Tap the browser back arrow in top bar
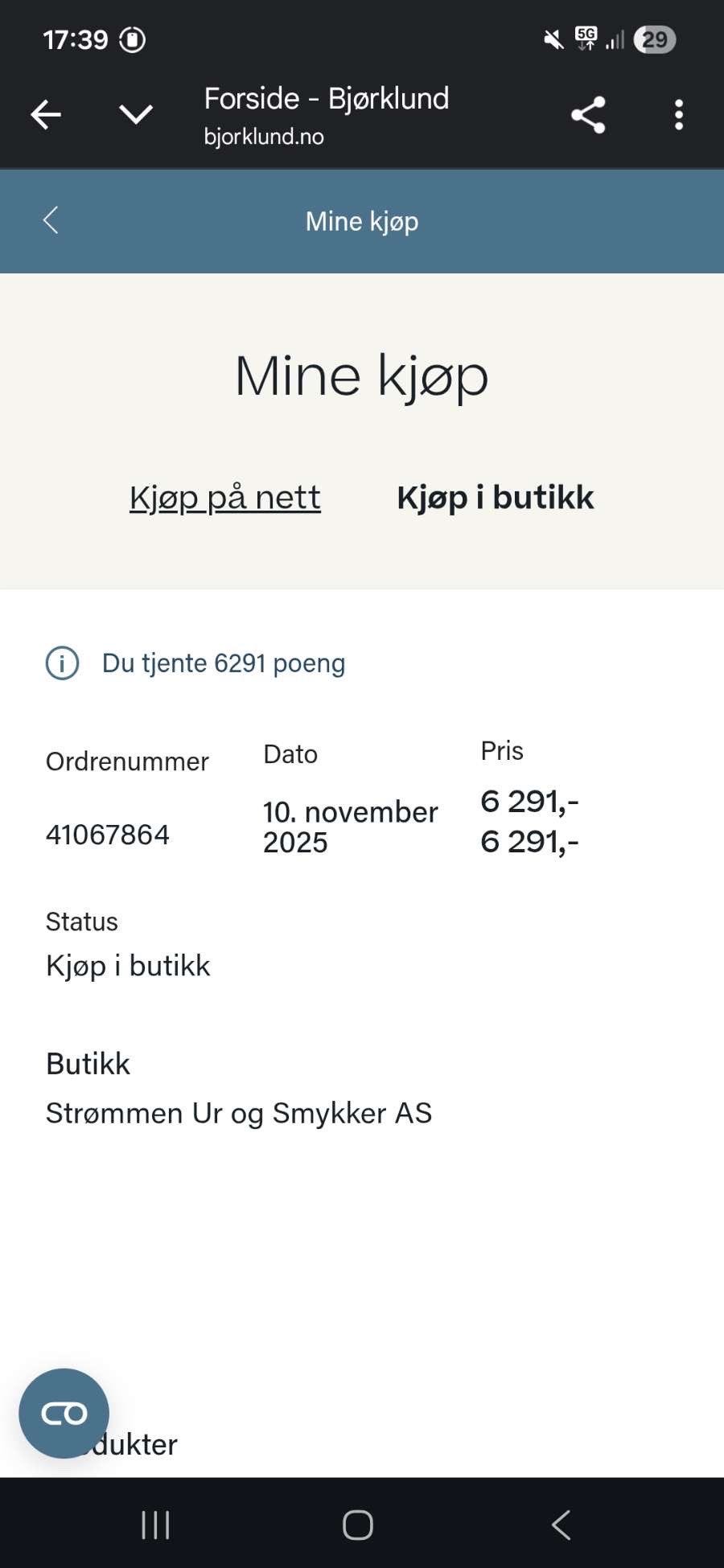This screenshot has height=1568, width=724. click(x=46, y=115)
